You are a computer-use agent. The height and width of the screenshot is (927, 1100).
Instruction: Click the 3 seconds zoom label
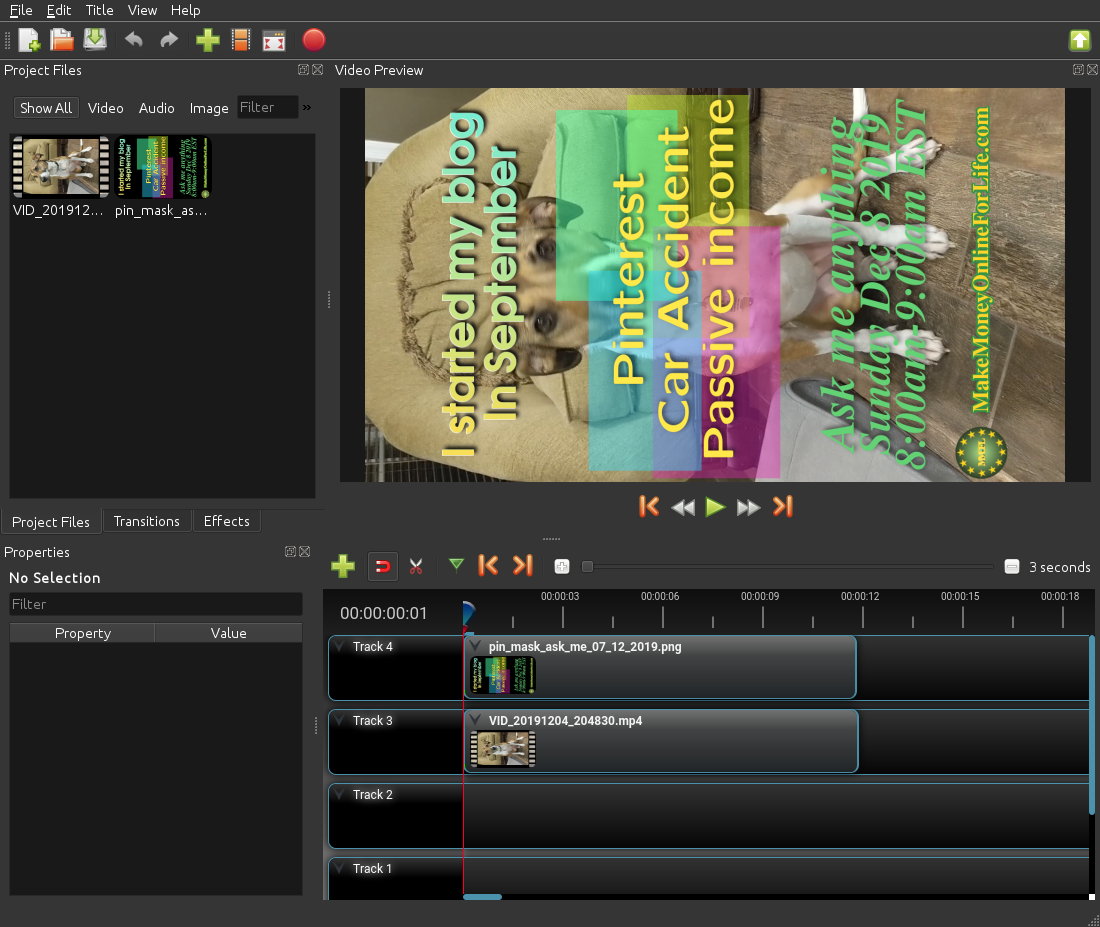[x=1059, y=567]
